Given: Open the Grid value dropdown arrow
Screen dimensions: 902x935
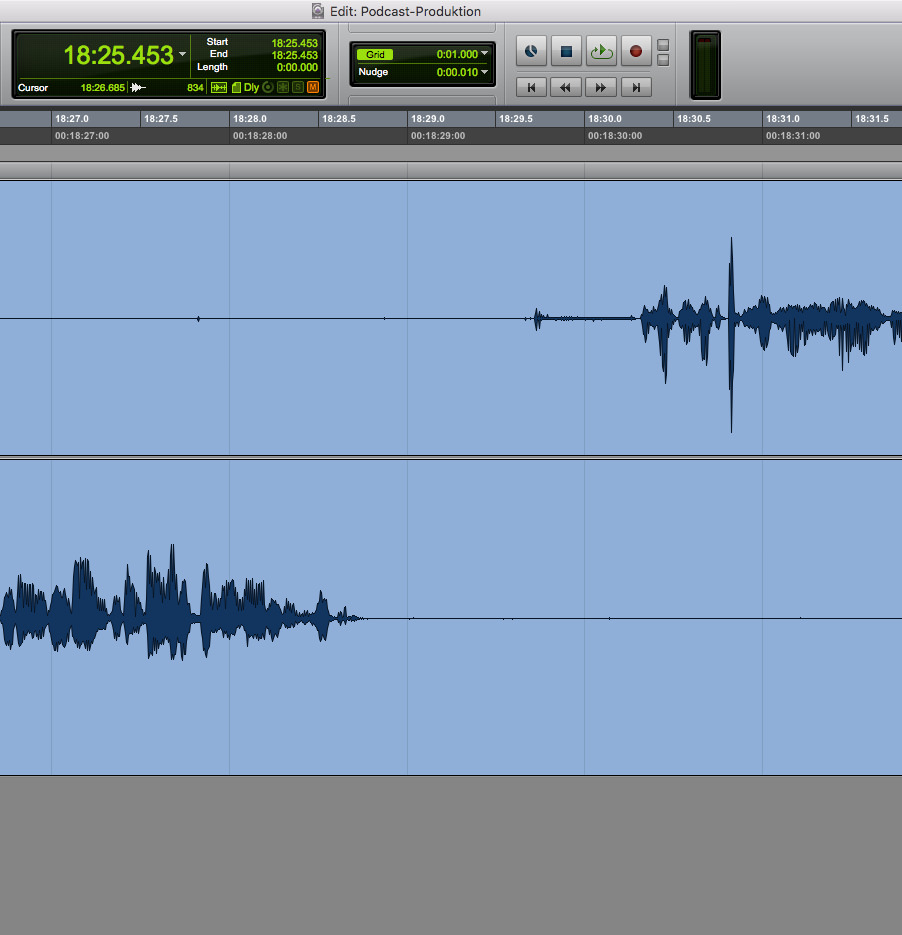Looking at the screenshot, I should tap(485, 54).
